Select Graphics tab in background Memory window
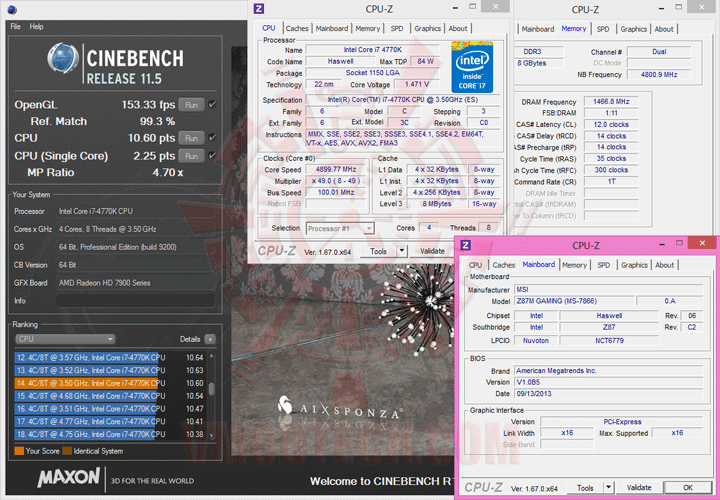The height and width of the screenshot is (500, 720). click(x=633, y=29)
